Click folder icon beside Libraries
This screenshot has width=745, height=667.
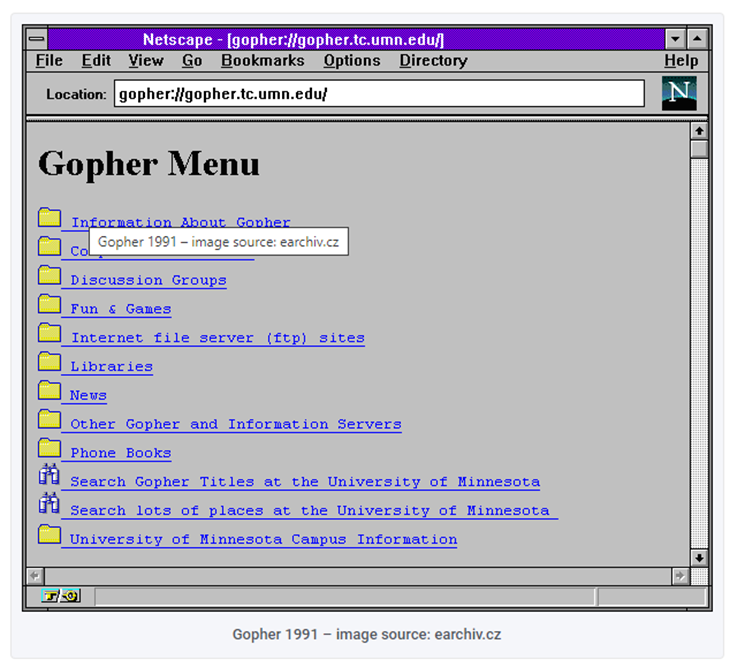pos(49,362)
